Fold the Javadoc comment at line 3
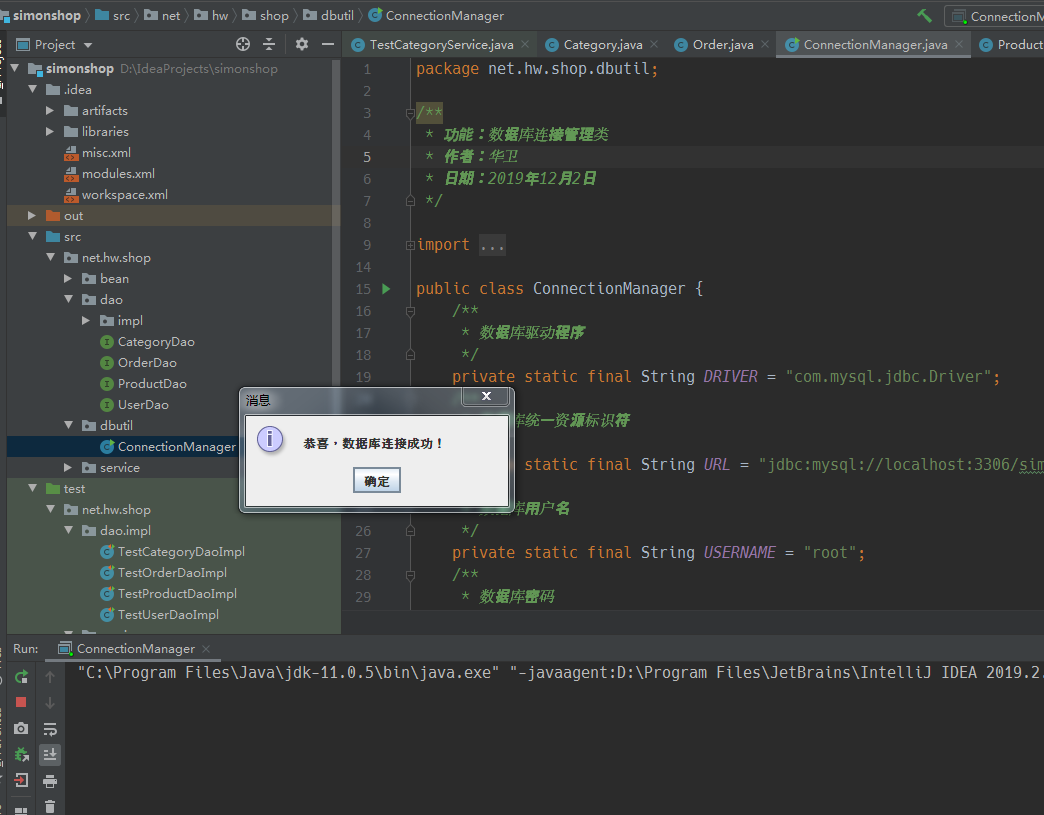 pos(410,113)
